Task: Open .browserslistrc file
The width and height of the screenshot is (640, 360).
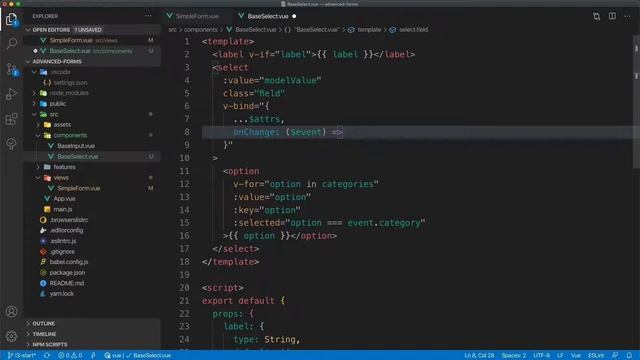Action: (92, 220)
